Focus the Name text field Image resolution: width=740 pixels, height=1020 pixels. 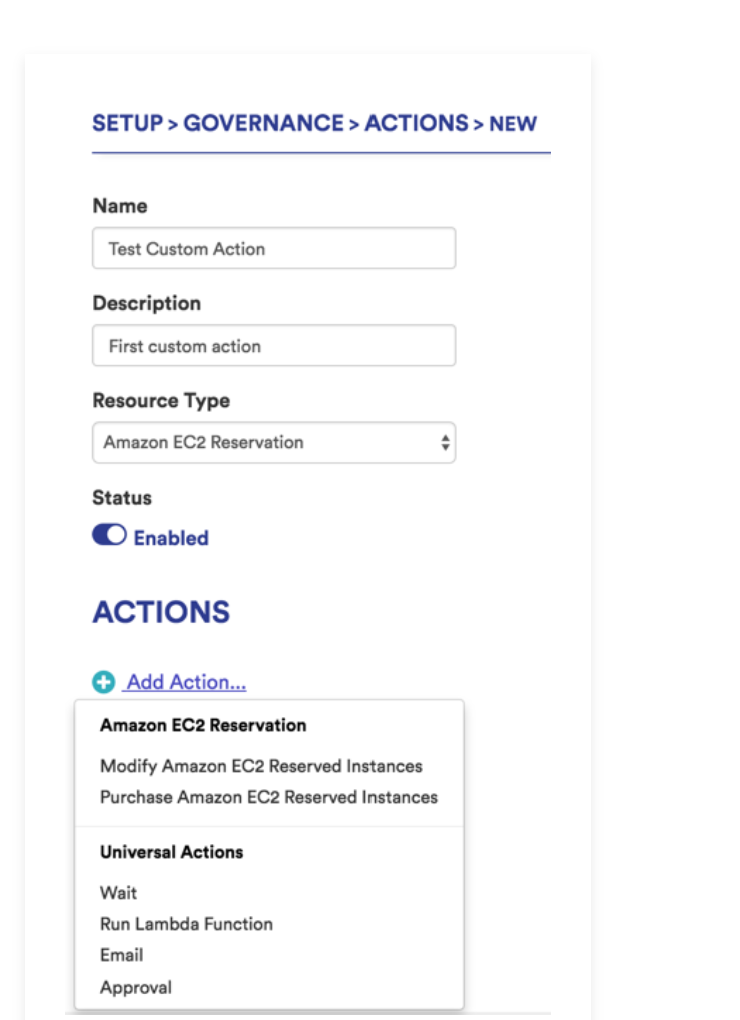pyautogui.click(x=273, y=248)
